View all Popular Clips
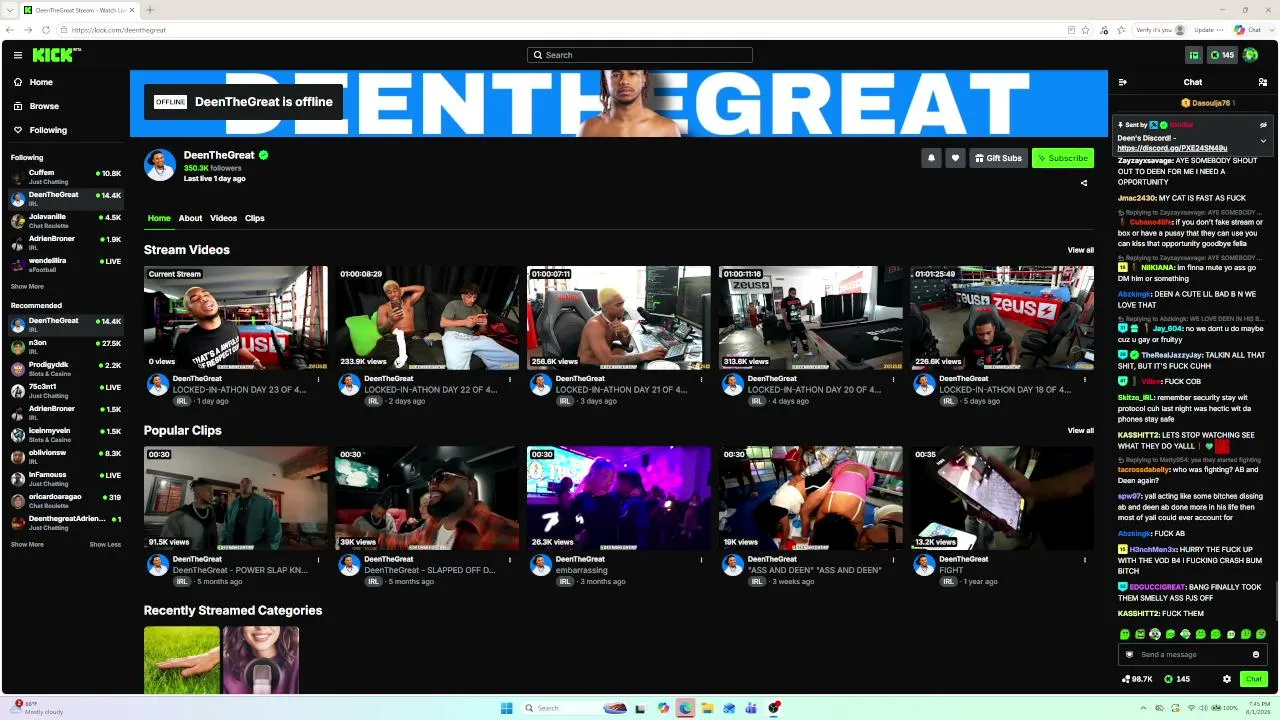This screenshot has height=720, width=1280. pos(1081,431)
